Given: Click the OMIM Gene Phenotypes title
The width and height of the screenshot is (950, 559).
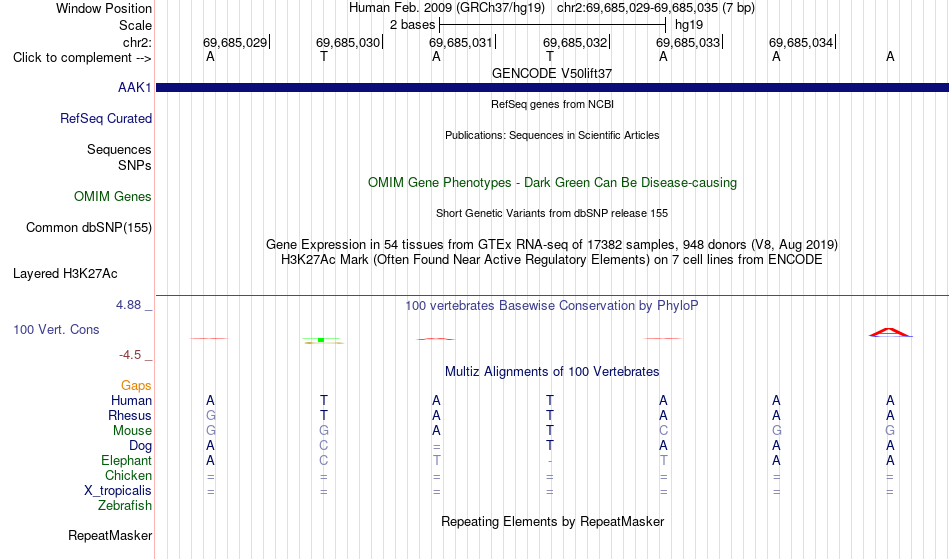Looking at the screenshot, I should click(552, 183).
